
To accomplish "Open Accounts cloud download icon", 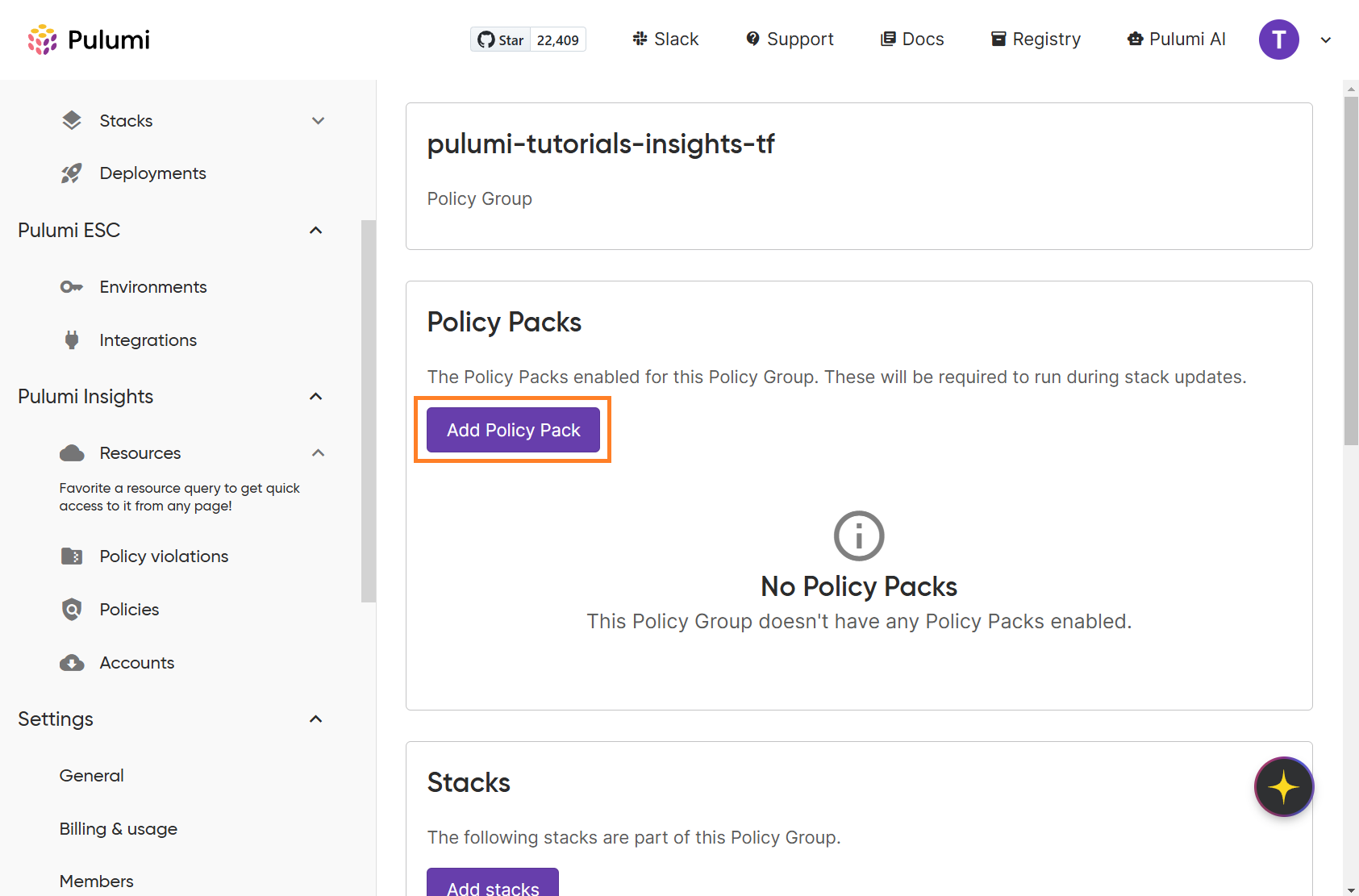I will tap(72, 663).
